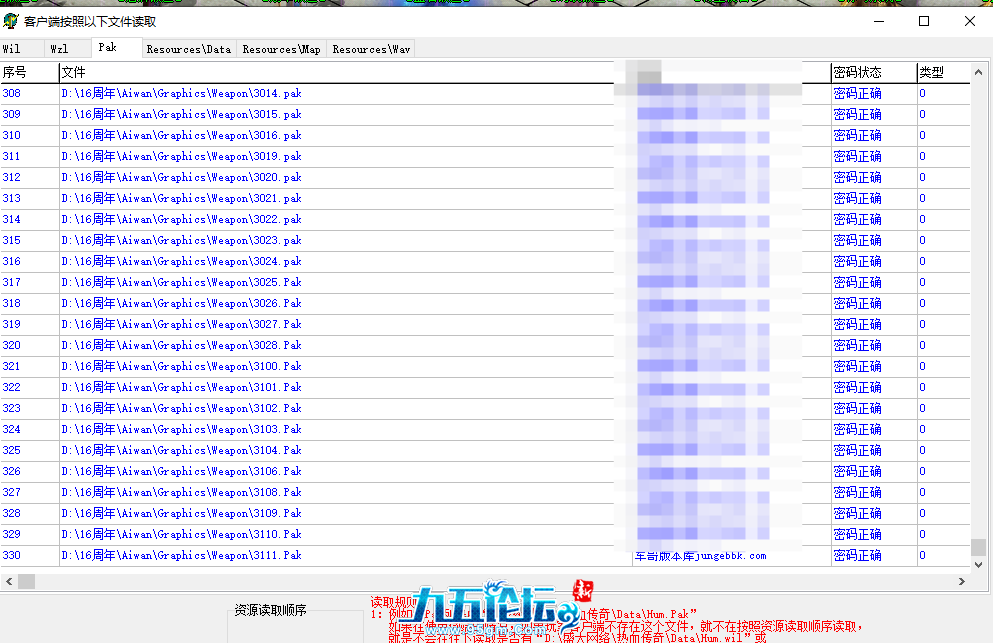Select file path Weapon\3102.Pak
Screen dimensions: 993x643
181,409
